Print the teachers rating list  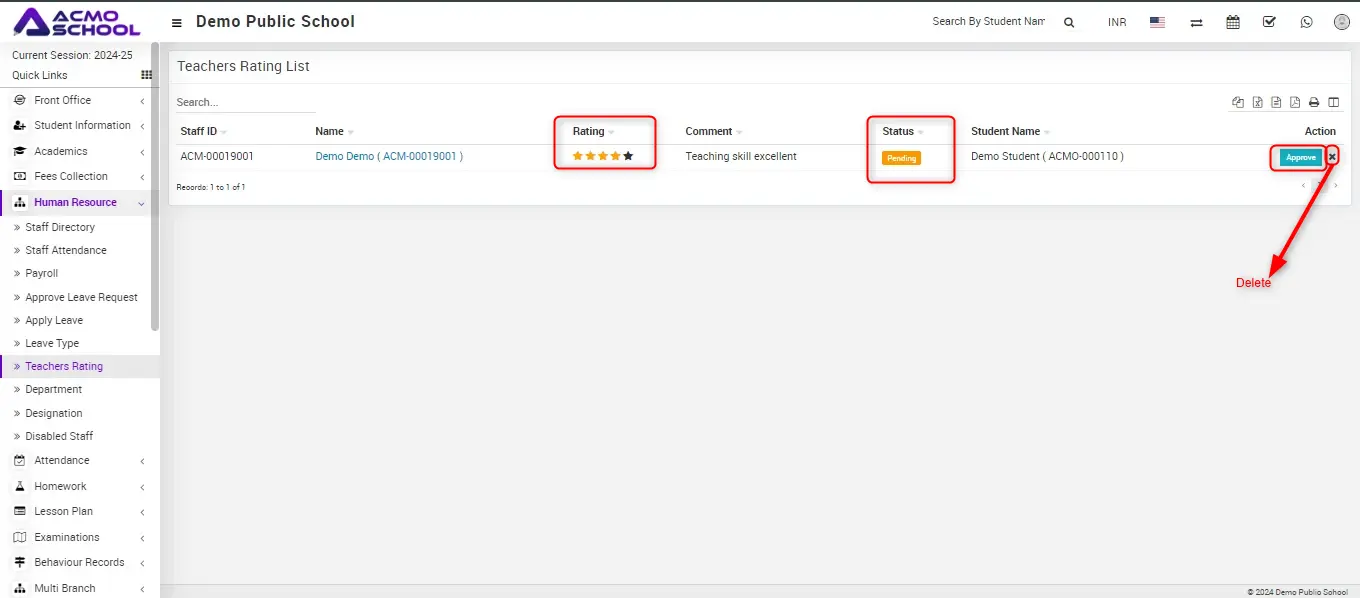coord(1314,102)
